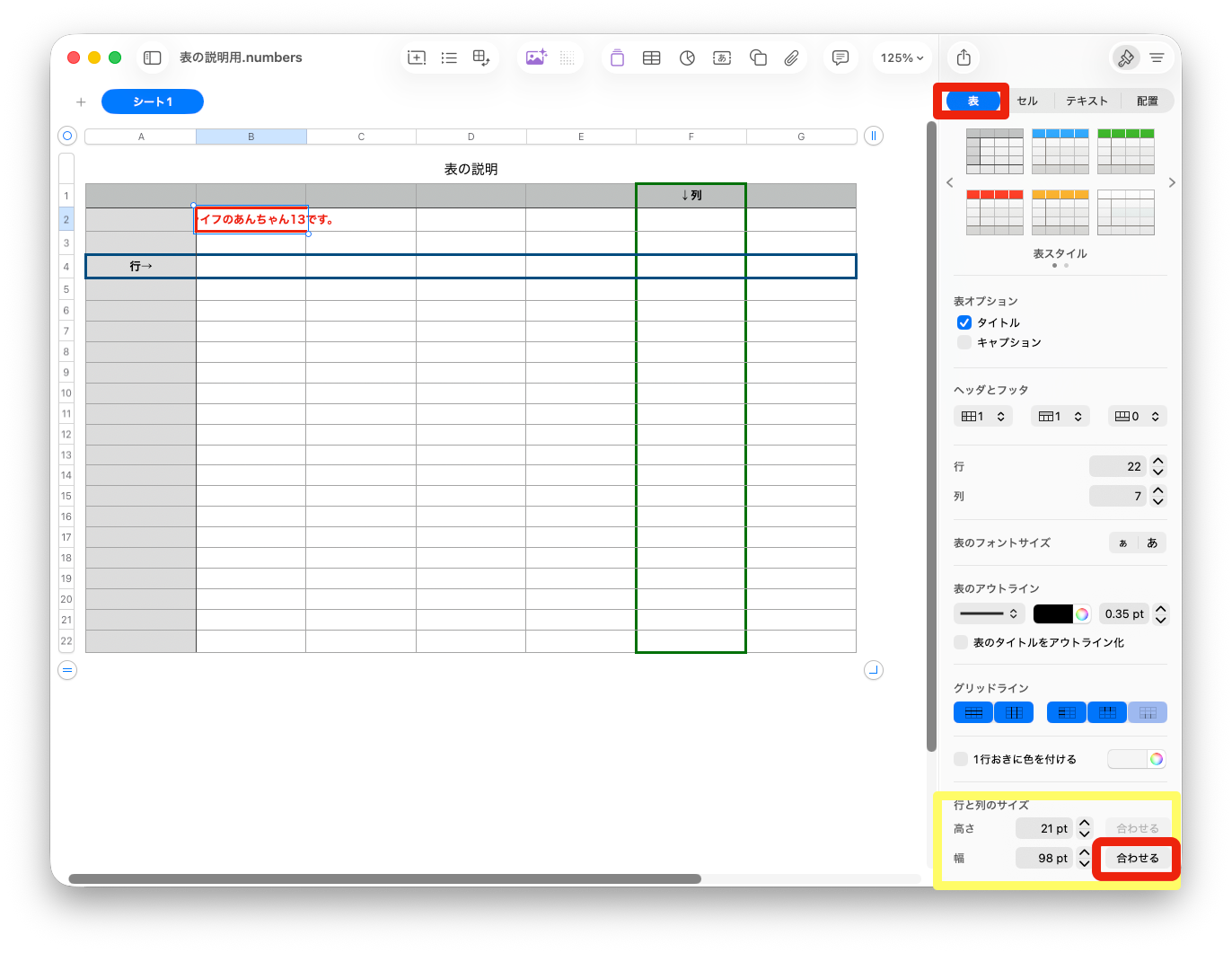Click 合わせる button for height
The image size is (1232, 953).
point(1137,828)
